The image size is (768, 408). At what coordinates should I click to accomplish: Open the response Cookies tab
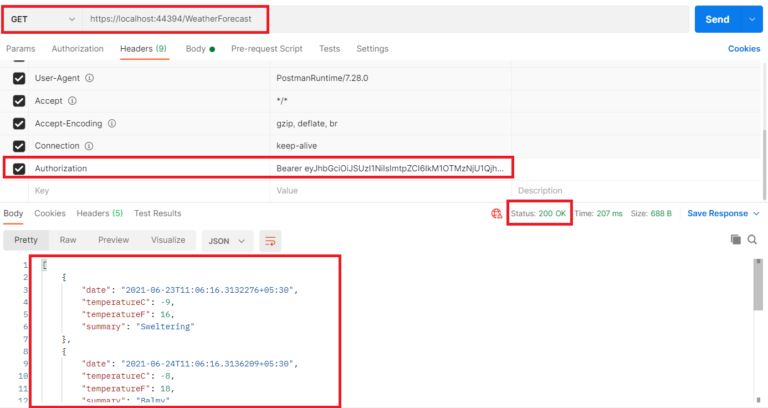50,213
